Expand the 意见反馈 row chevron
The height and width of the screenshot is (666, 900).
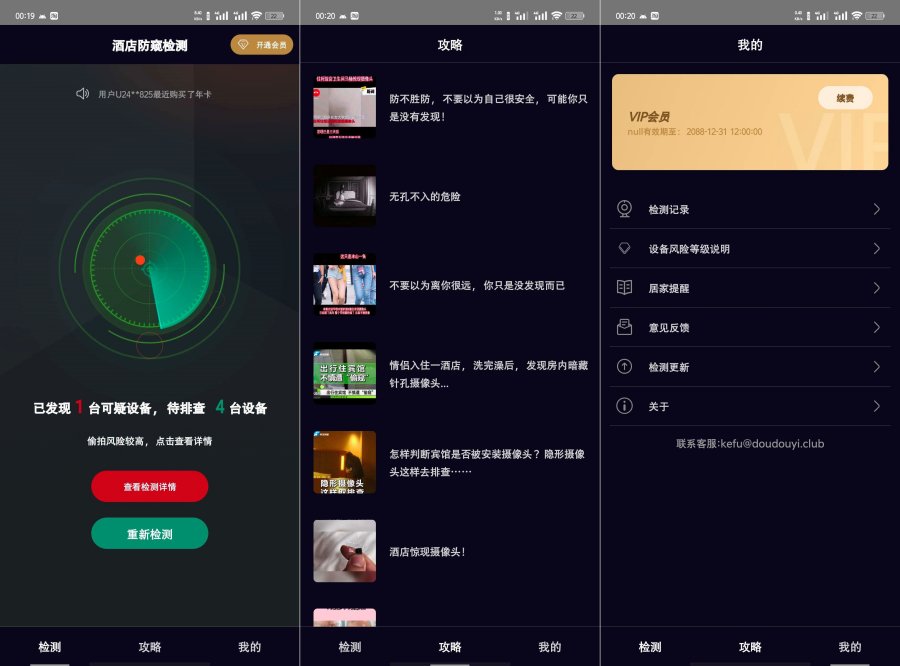click(878, 327)
